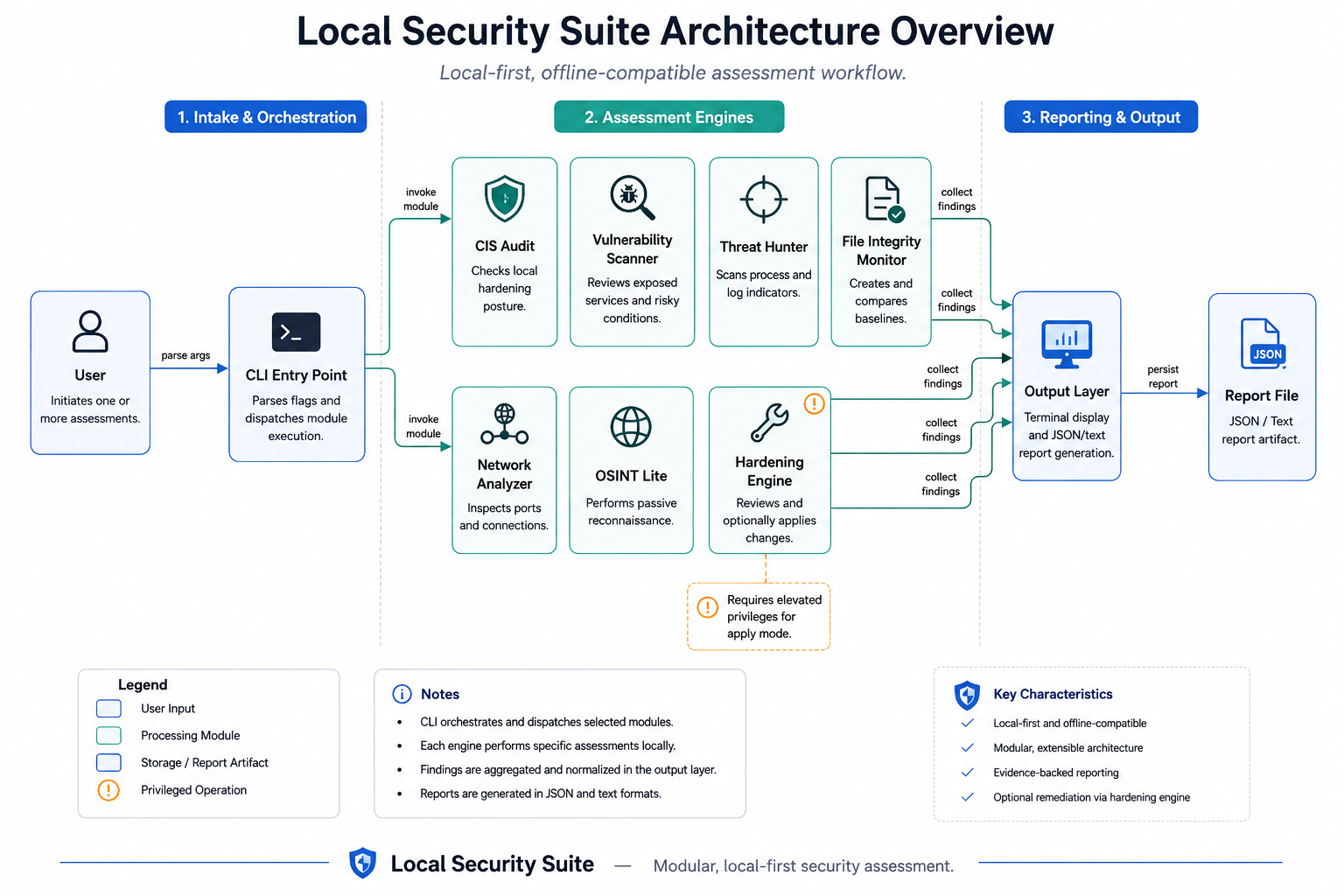Click the Hardening Engine title
Viewport: 1344px width, 896px height.
pyautogui.click(x=770, y=471)
